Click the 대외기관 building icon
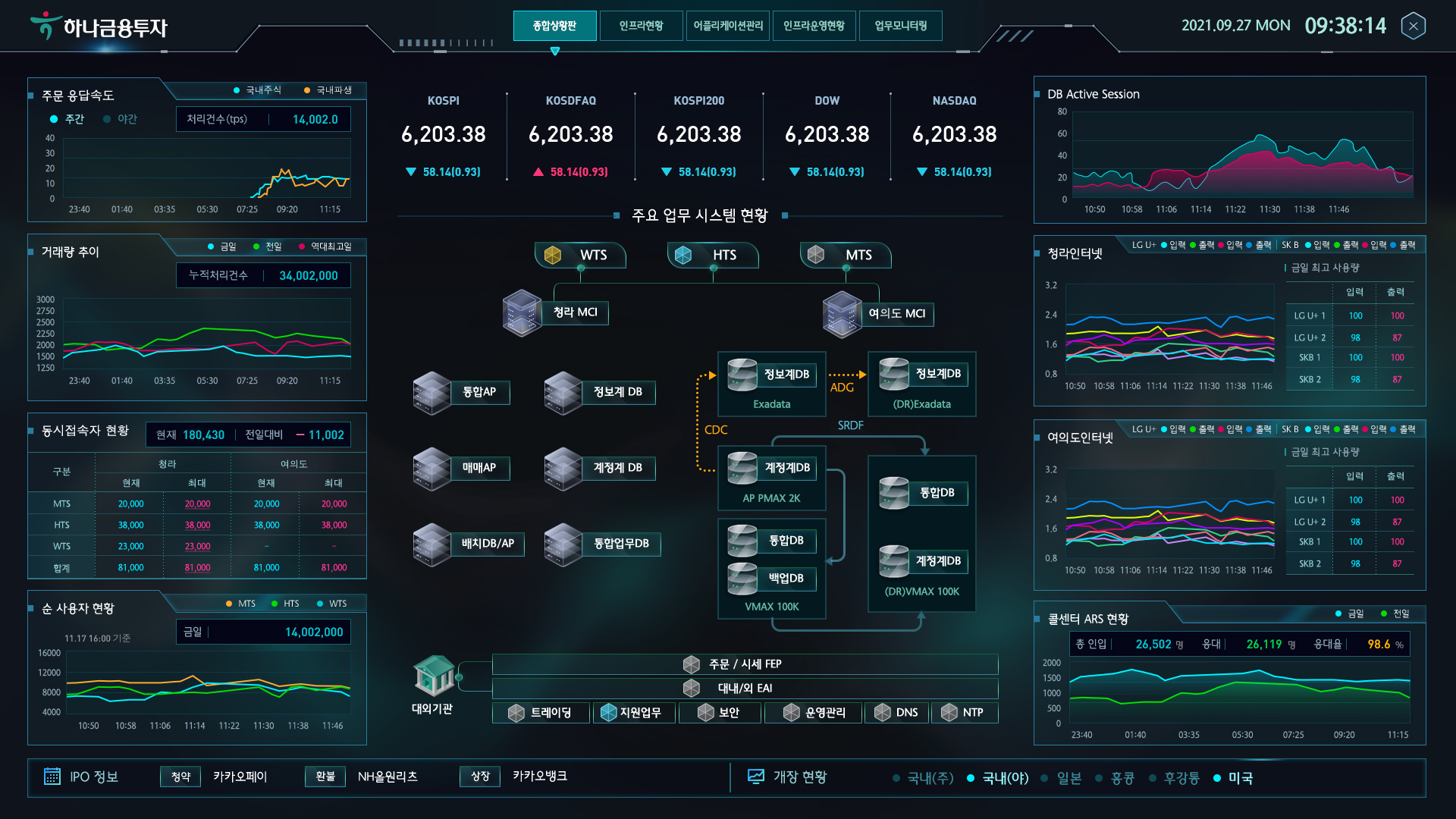 click(x=434, y=676)
